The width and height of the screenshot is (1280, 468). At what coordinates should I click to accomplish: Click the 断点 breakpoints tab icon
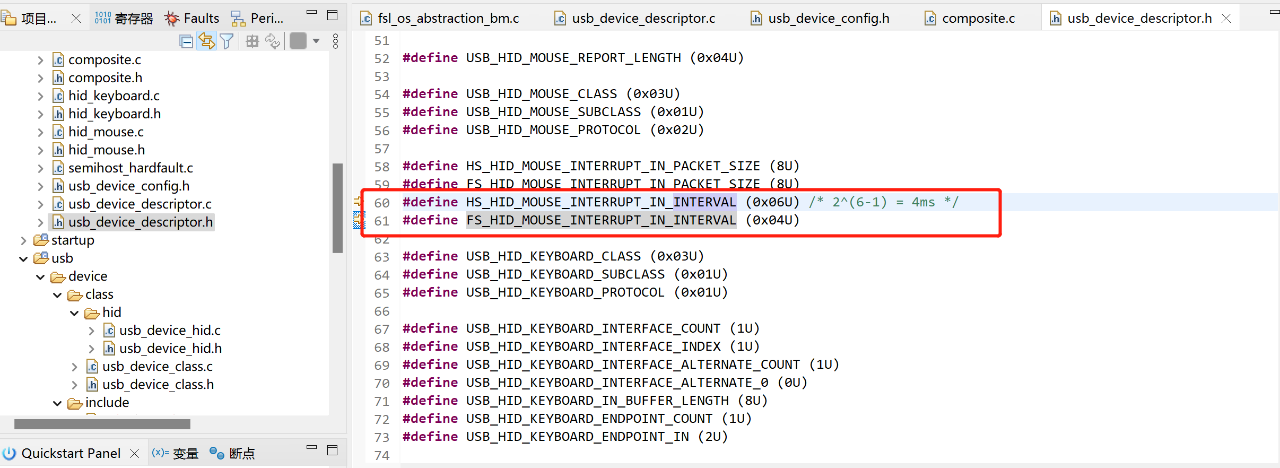[217, 453]
